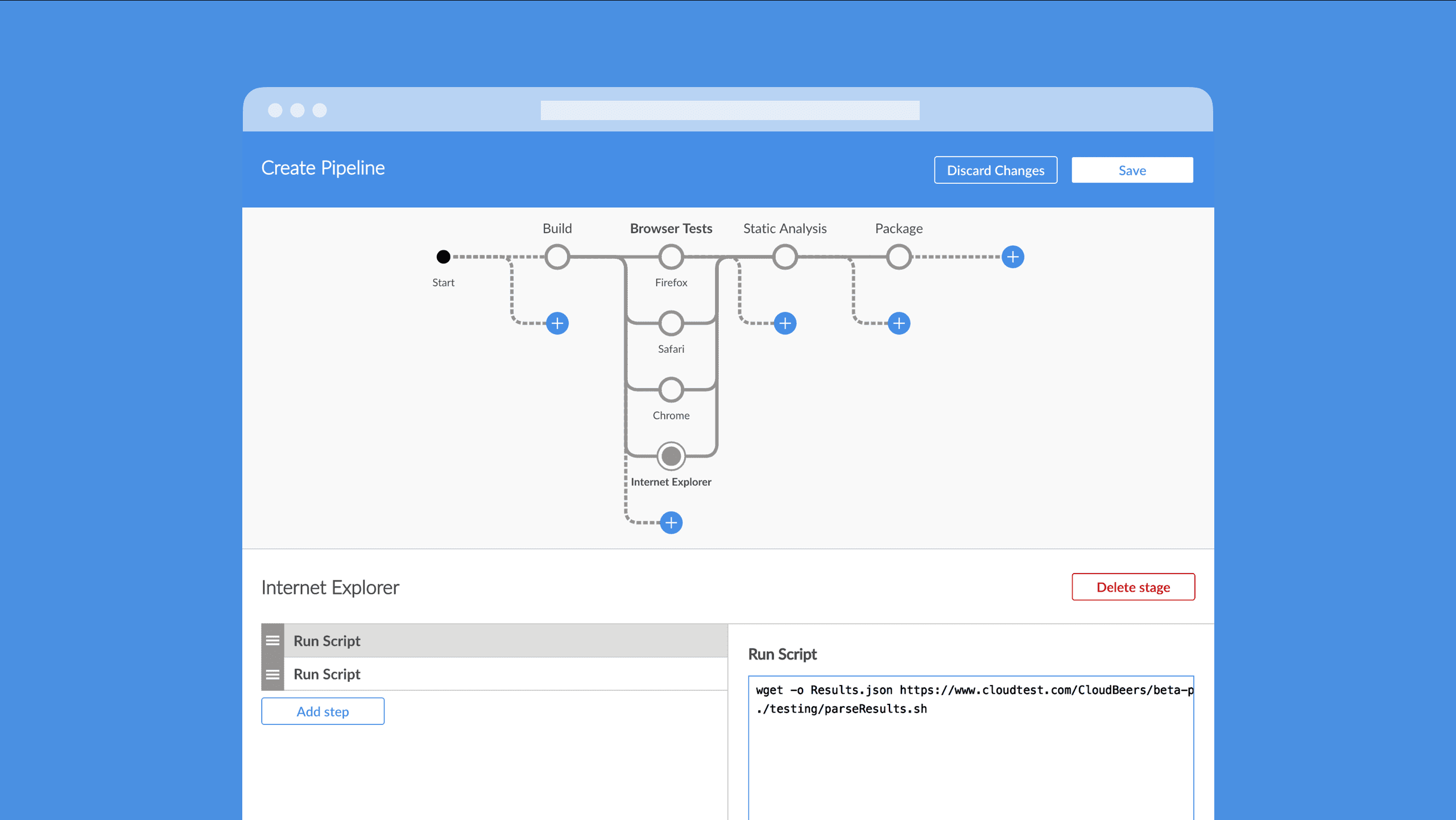Delete the Internet Explorer stage
The image size is (1456, 820).
[x=1133, y=587]
